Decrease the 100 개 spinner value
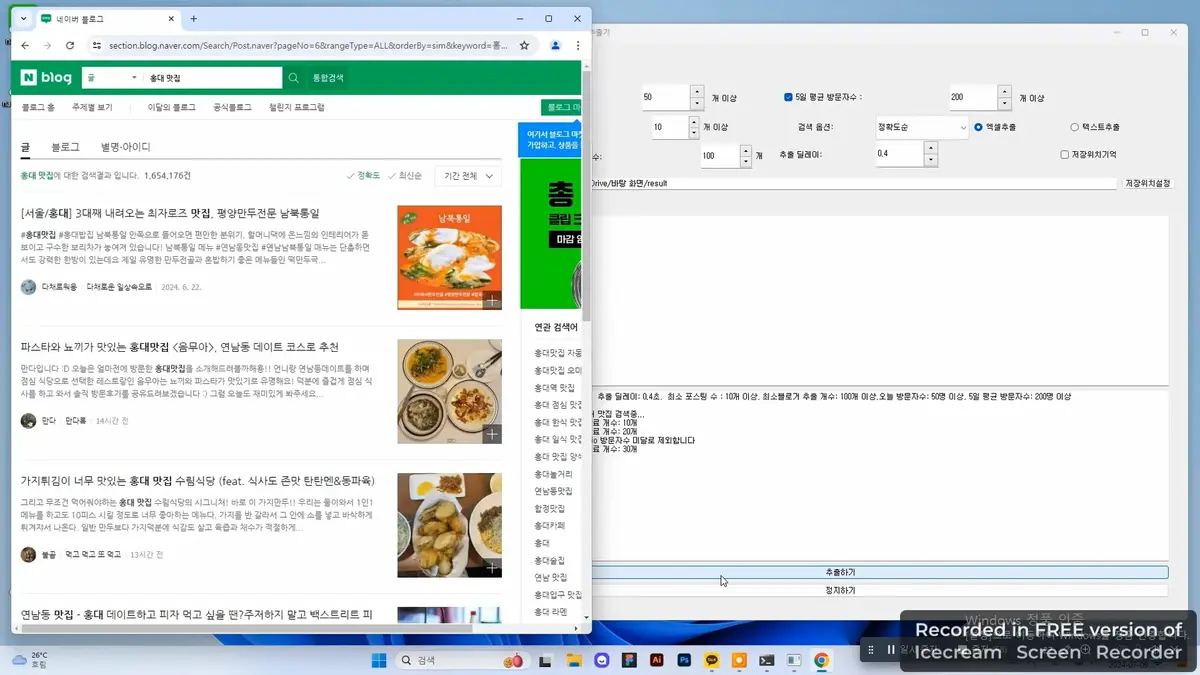 (x=745, y=161)
